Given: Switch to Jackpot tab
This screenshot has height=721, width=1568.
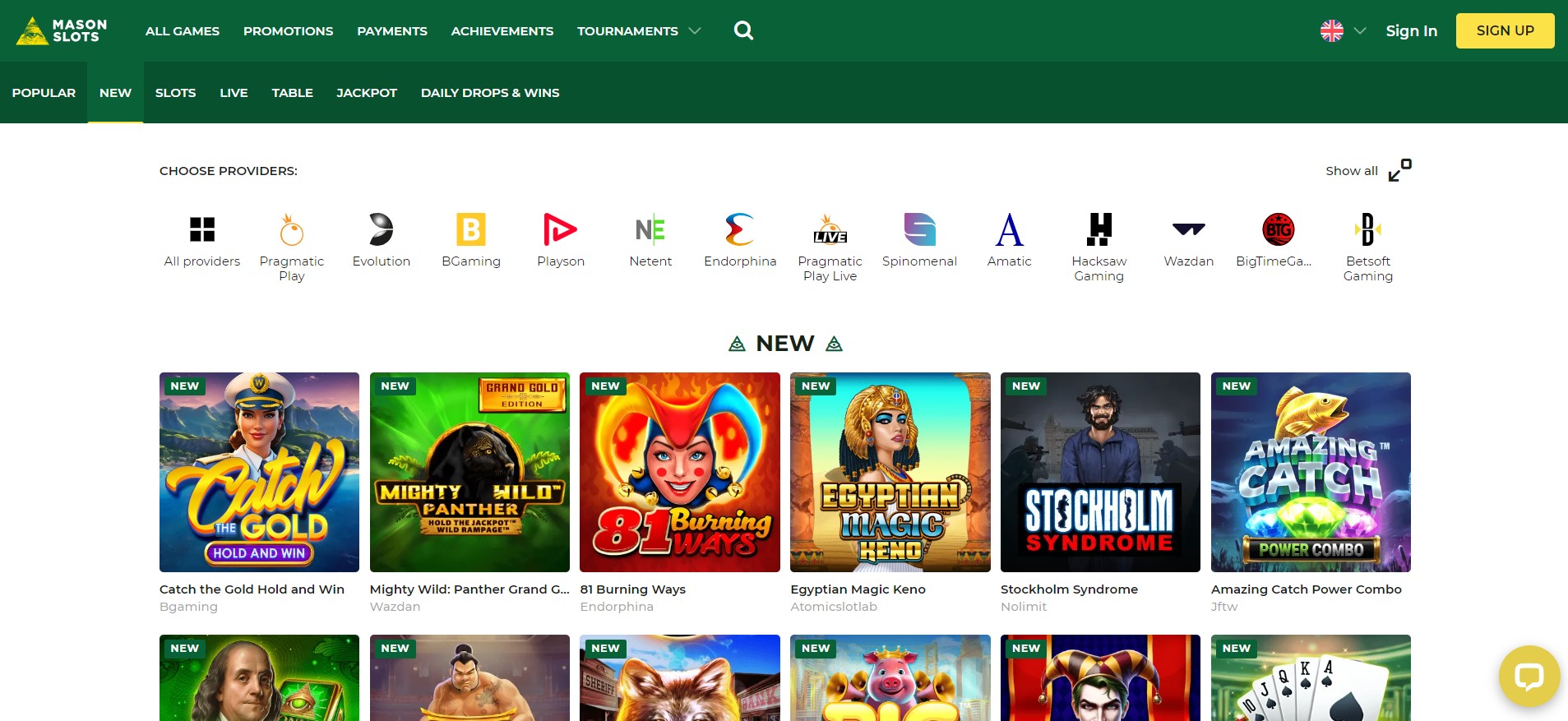Looking at the screenshot, I should [367, 93].
